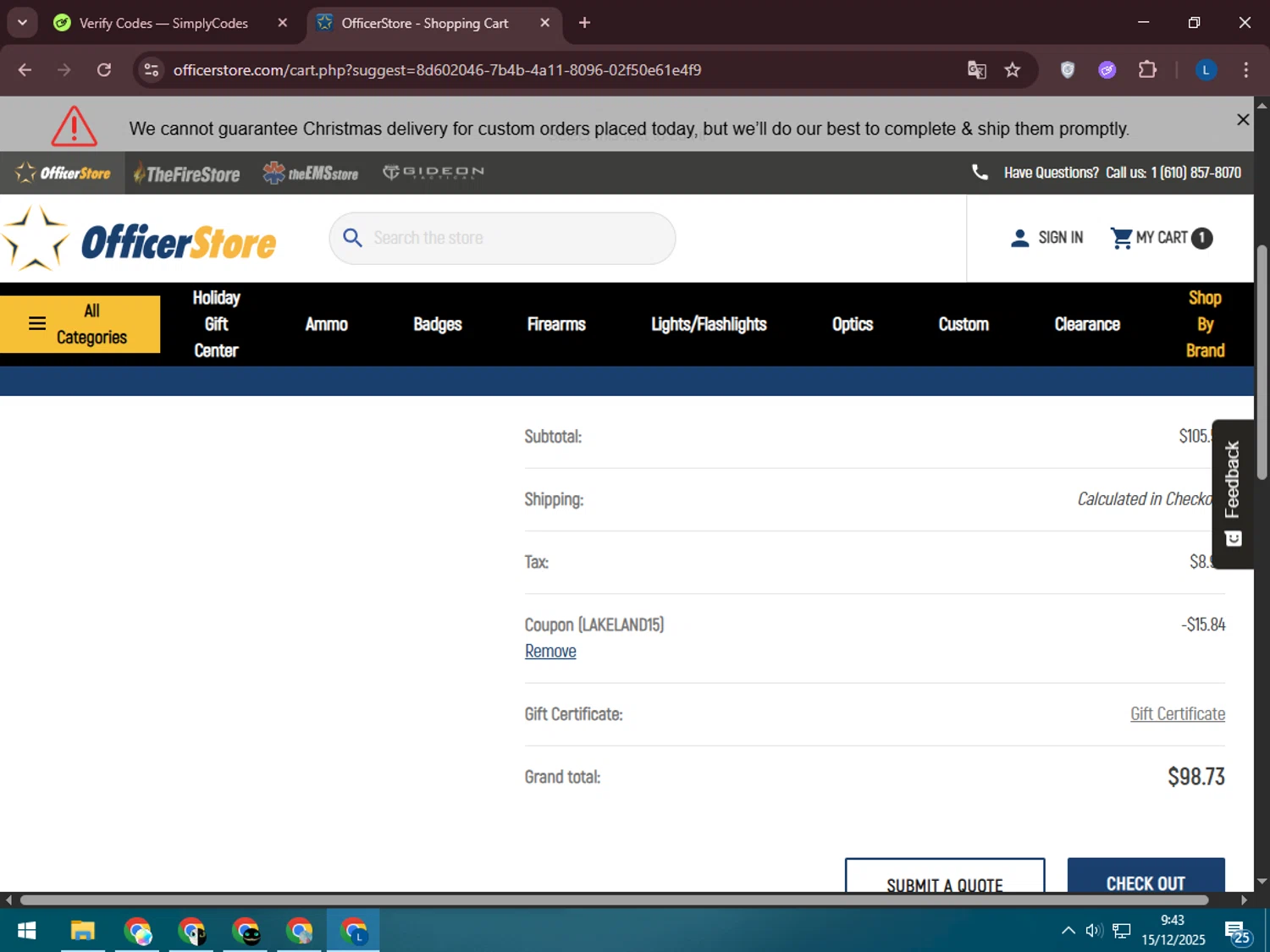Click the CHECK OUT button

(x=1146, y=876)
